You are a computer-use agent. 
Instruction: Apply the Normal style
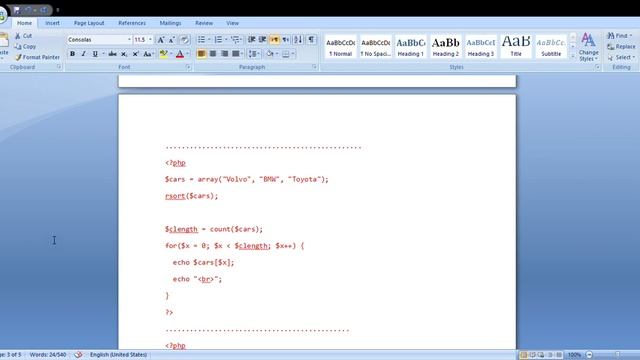340,47
